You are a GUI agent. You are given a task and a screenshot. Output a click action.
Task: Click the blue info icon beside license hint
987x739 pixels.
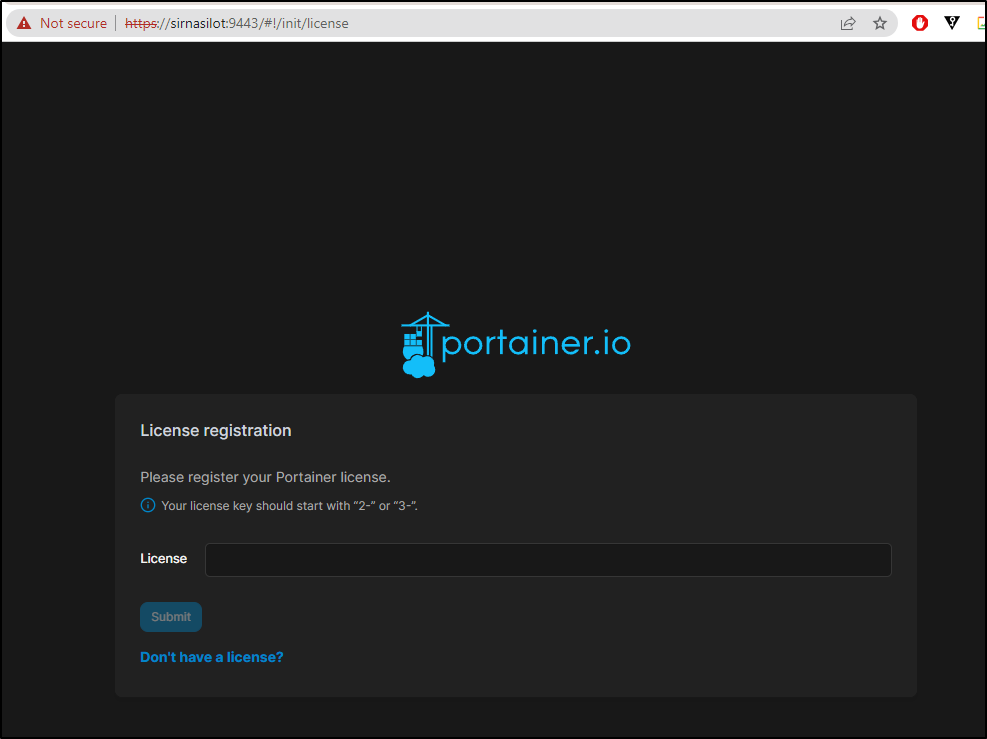point(148,505)
